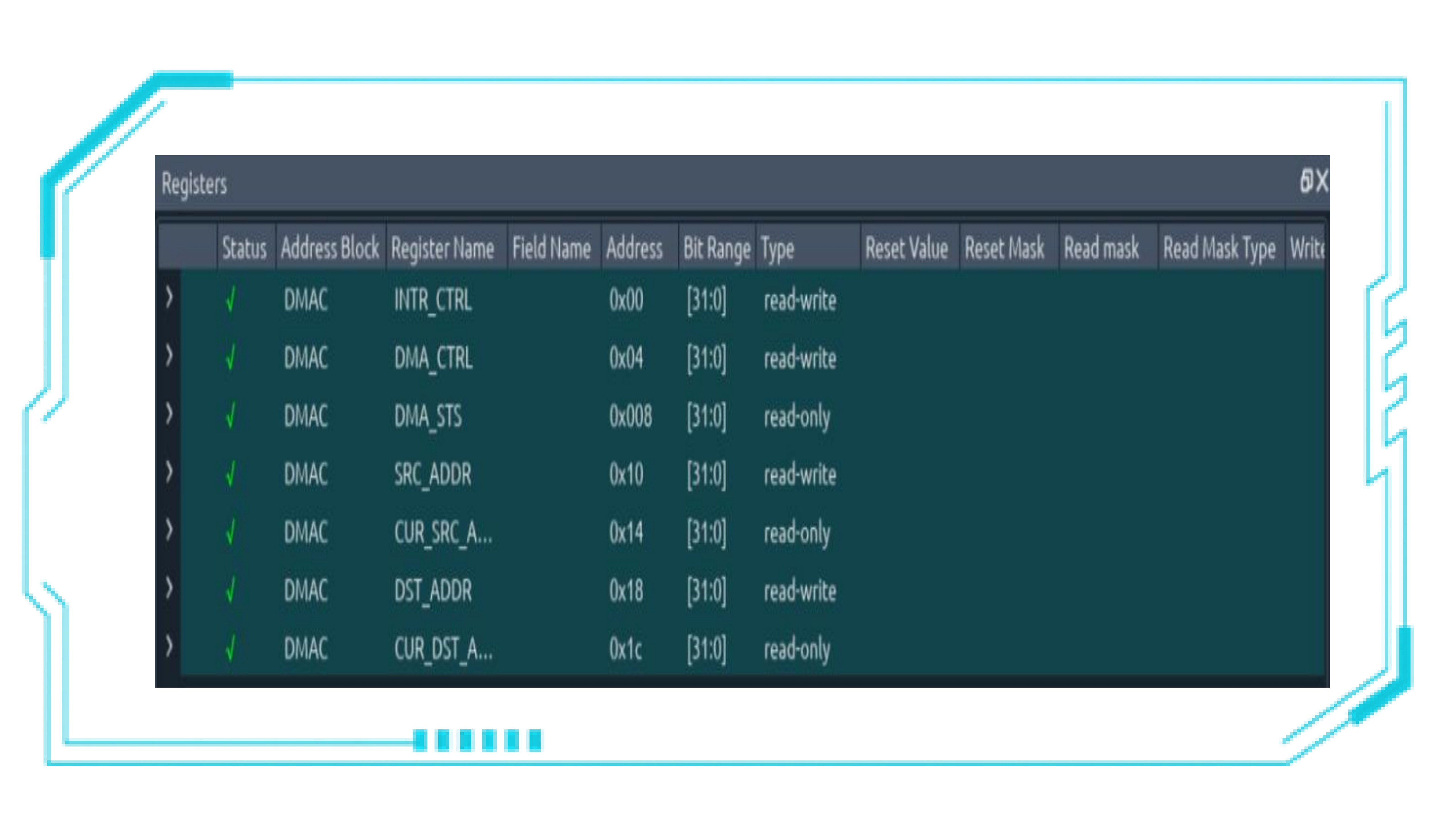Expand the DMA_CTRL register row
Screen dimensions: 1456x819
(x=169, y=355)
